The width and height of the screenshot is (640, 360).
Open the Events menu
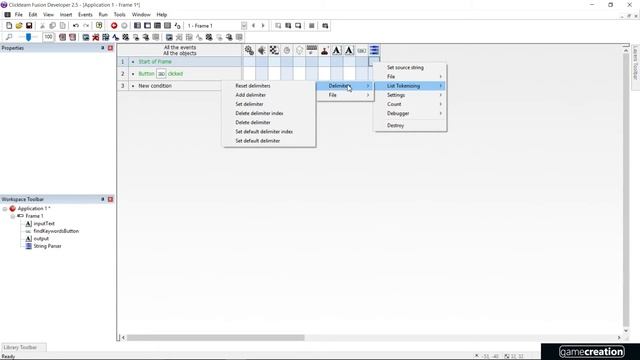(85, 14)
